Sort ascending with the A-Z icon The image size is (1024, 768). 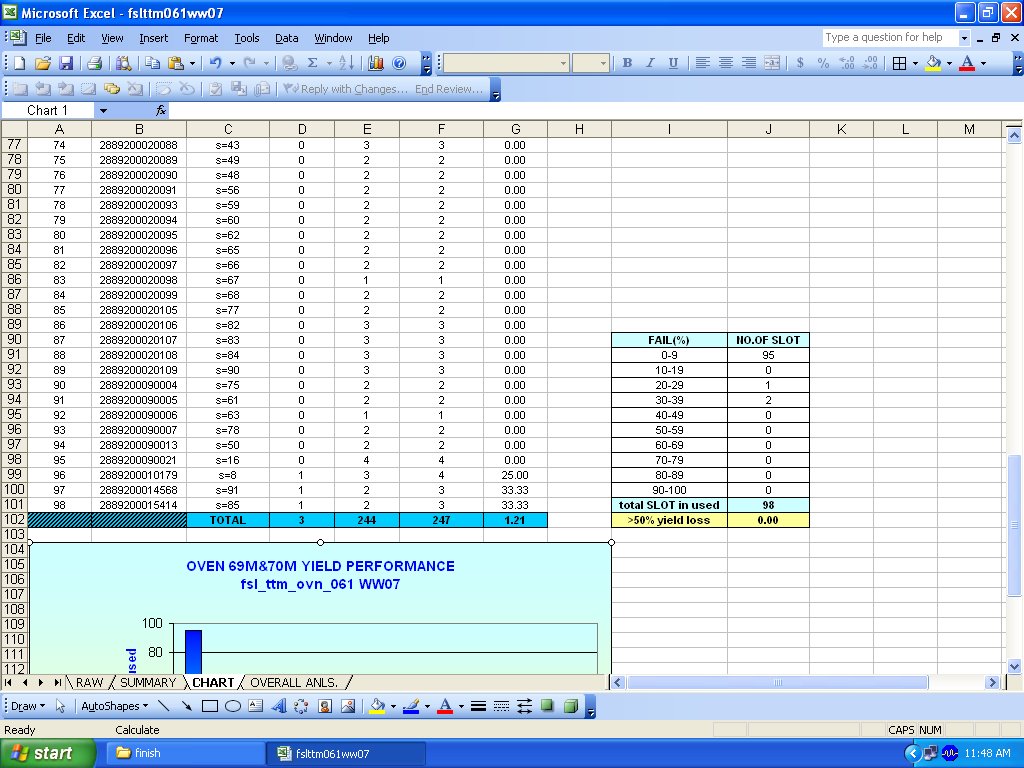[347, 63]
